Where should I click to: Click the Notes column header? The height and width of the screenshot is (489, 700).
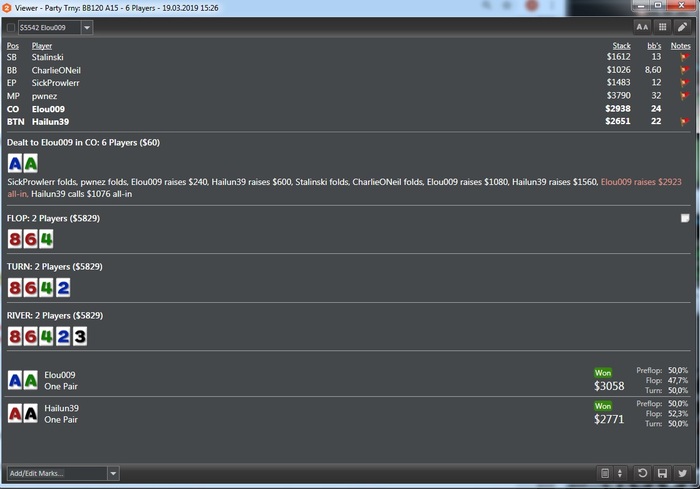click(x=680, y=46)
